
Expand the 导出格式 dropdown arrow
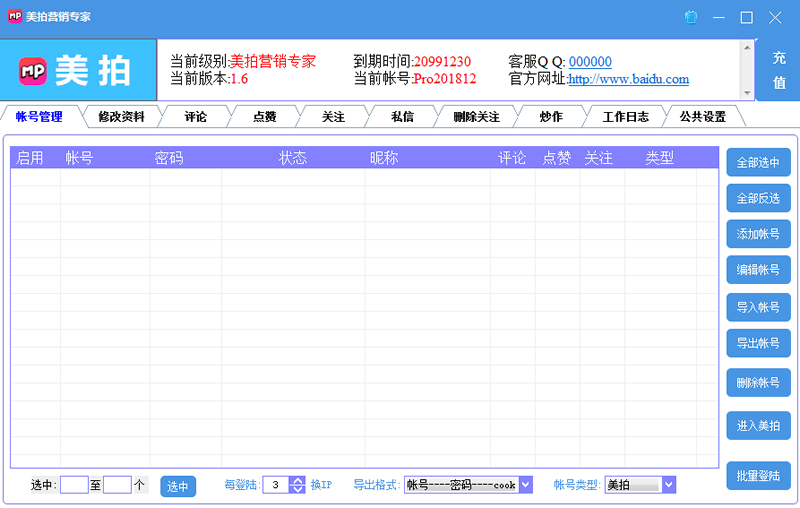pos(526,485)
